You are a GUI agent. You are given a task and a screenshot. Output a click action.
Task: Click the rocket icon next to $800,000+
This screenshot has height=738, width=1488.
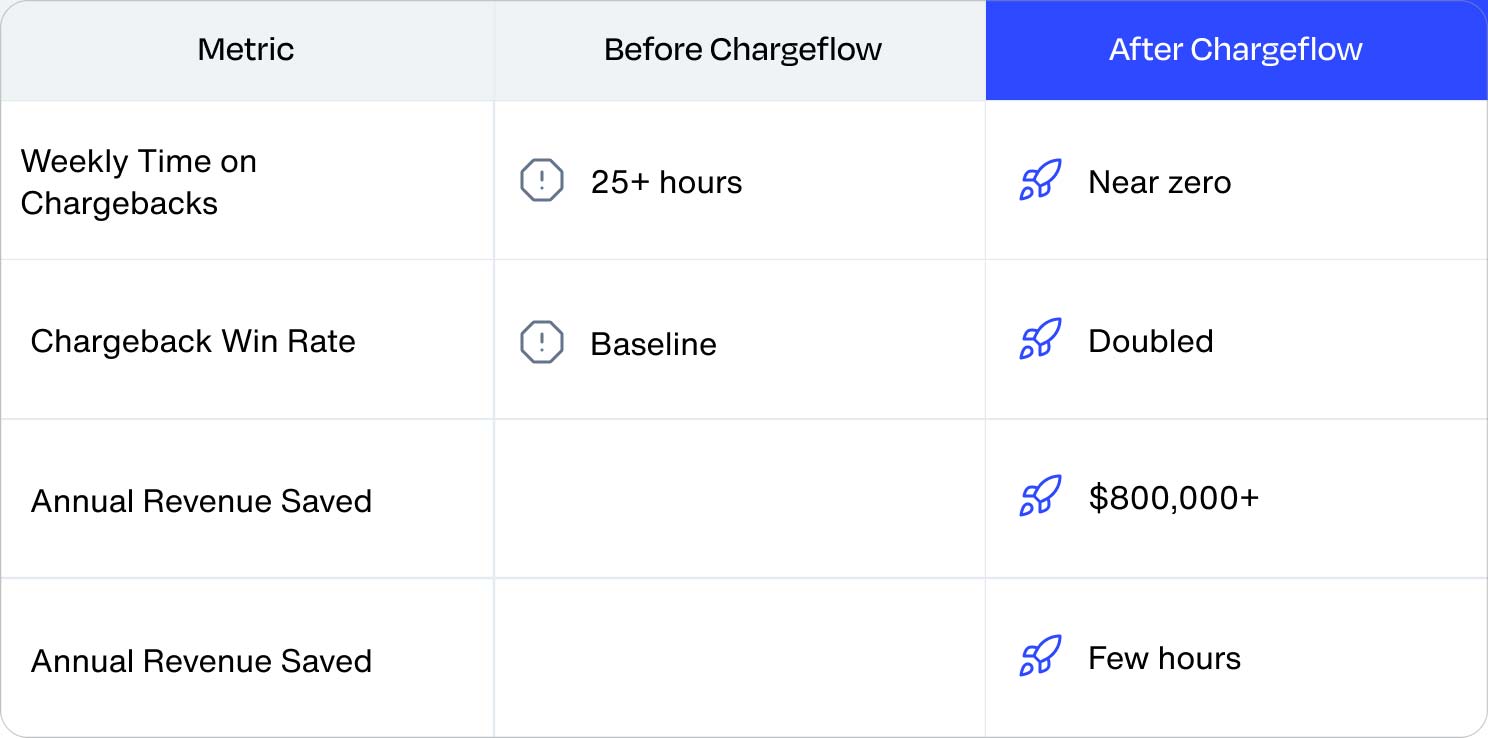tap(1040, 497)
